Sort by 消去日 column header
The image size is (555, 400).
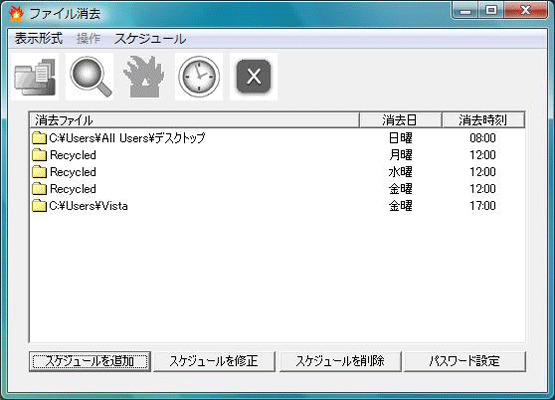tap(400, 120)
